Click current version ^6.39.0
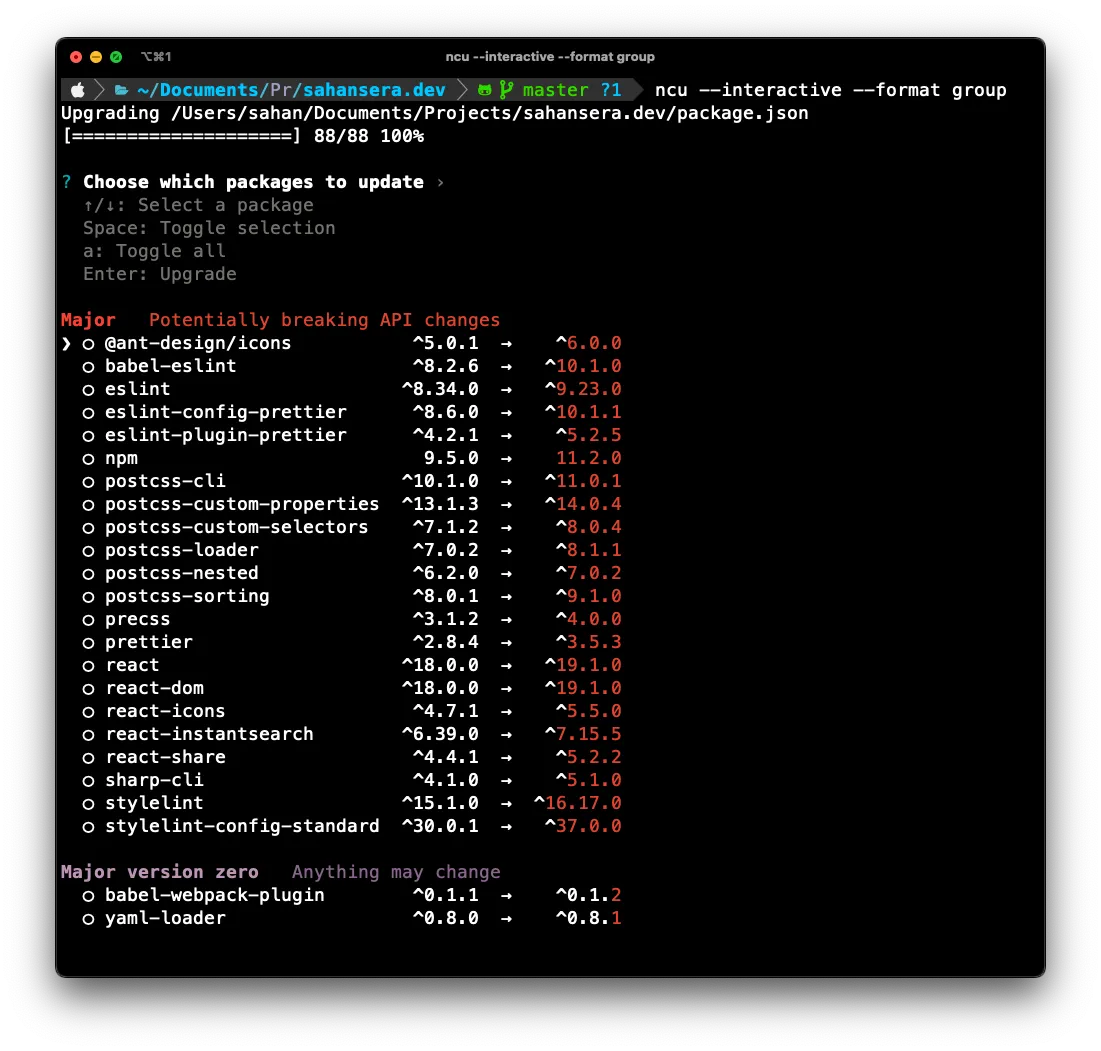This screenshot has height=1051, width=1101. [440, 734]
